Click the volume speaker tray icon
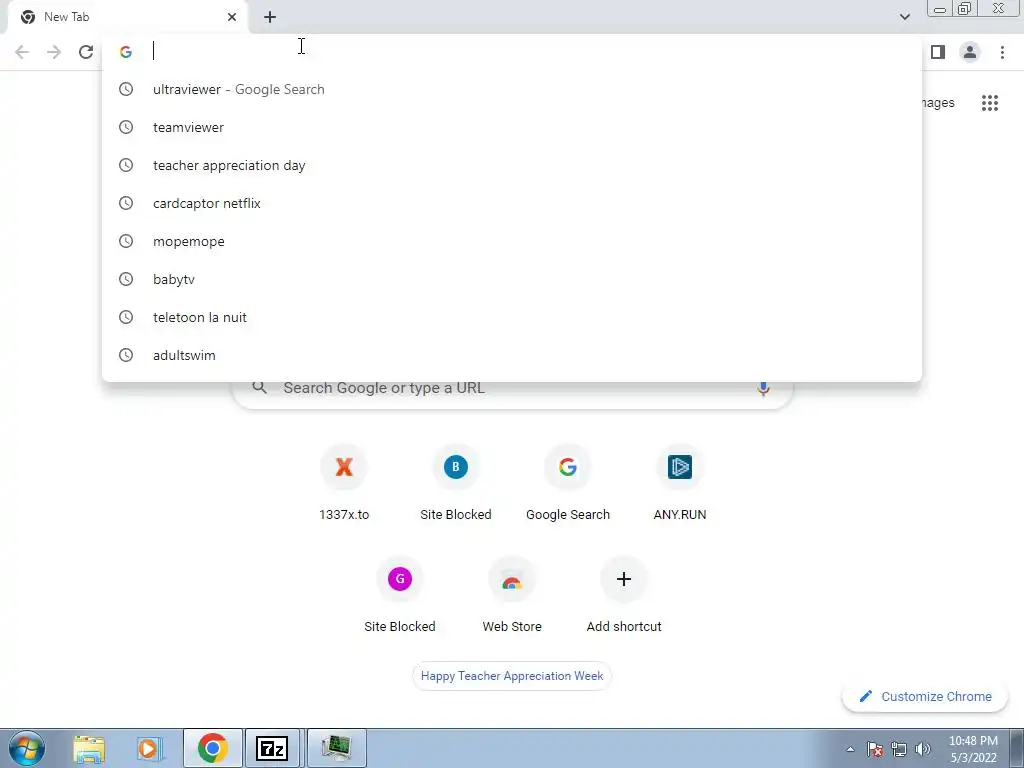This screenshot has width=1024, height=768. (x=923, y=749)
